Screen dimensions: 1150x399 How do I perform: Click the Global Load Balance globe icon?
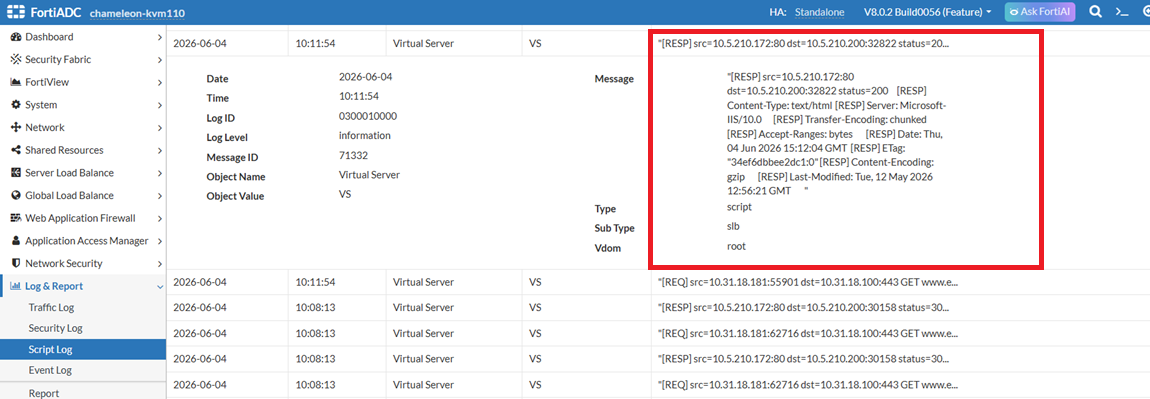15,195
